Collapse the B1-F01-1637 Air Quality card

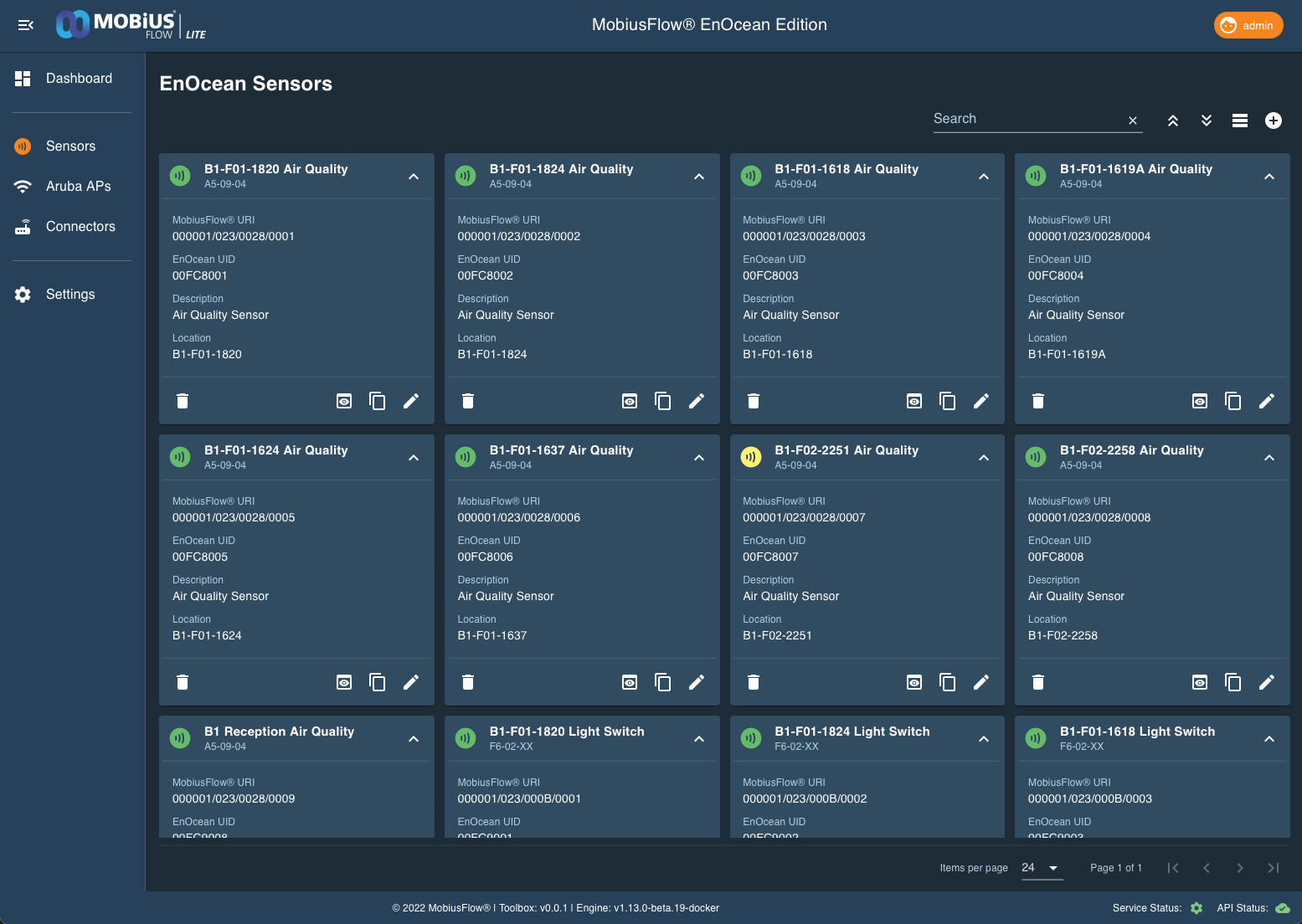[698, 458]
